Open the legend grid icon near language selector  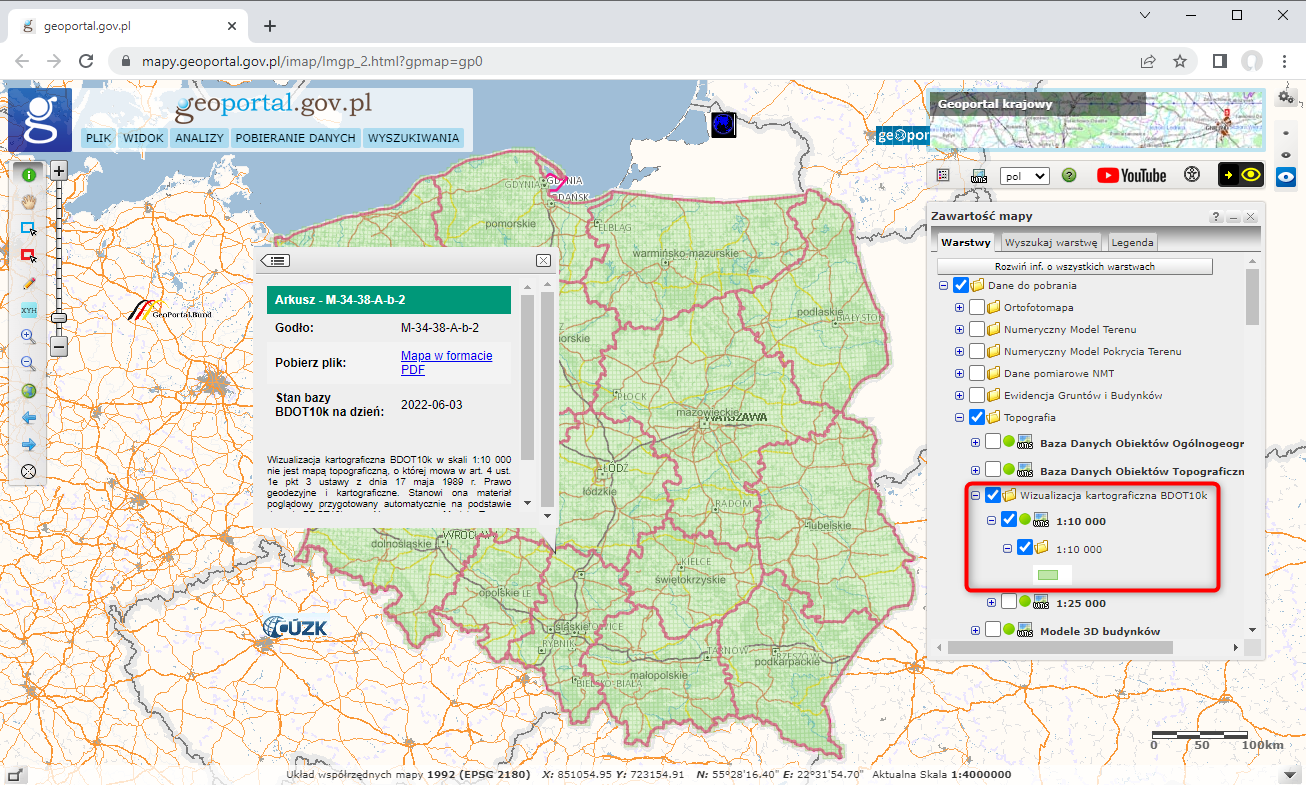point(941,174)
